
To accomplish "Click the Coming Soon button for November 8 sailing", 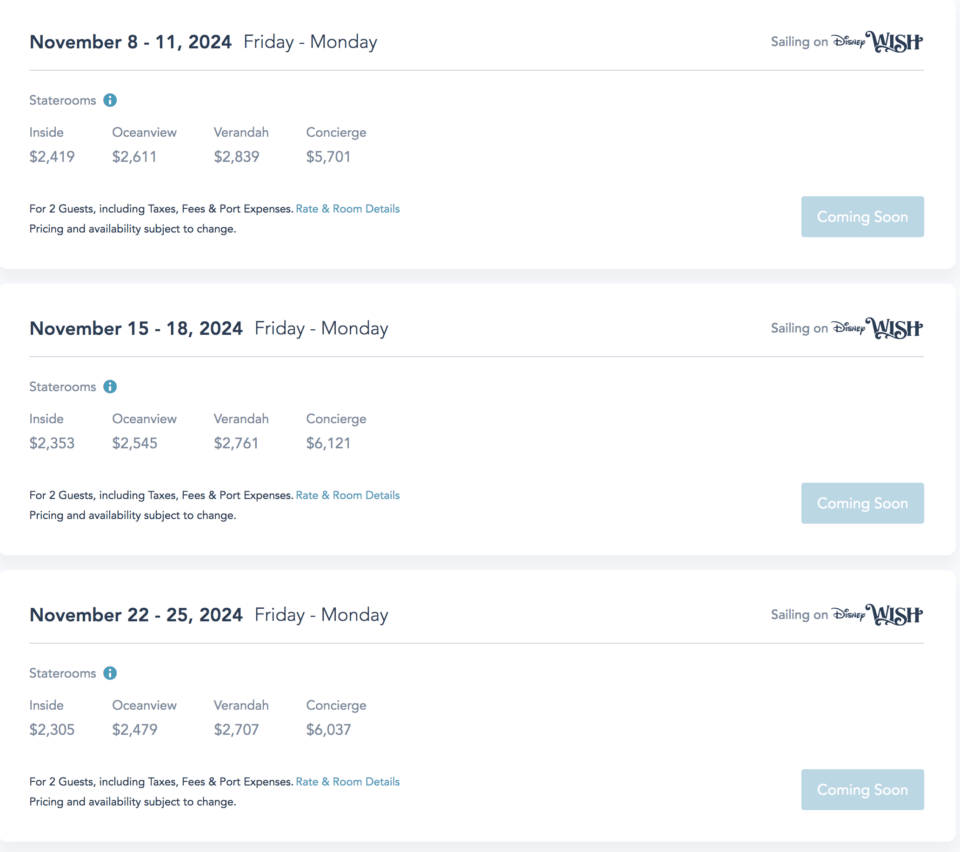I will 862,216.
